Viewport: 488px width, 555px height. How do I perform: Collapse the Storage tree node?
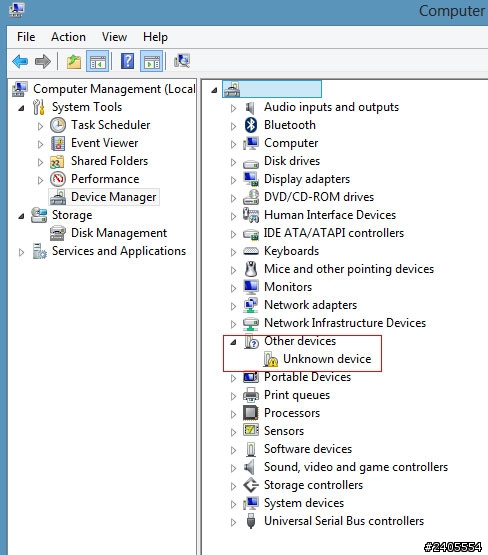pyautogui.click(x=22, y=216)
